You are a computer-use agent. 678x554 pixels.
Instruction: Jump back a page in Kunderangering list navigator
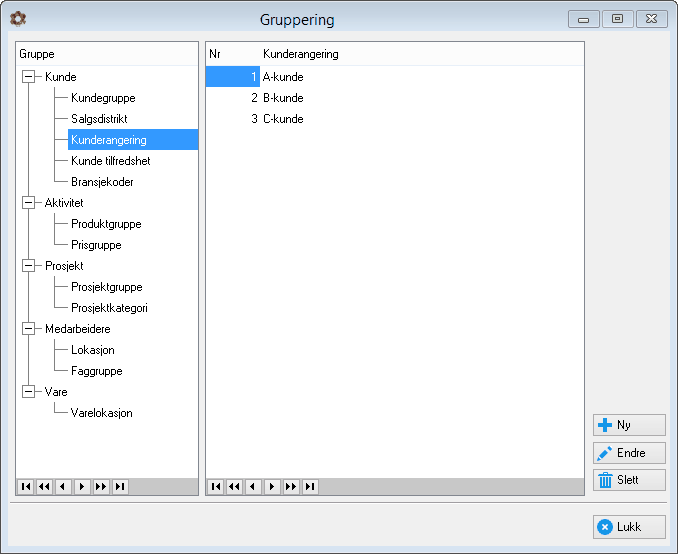[234, 487]
